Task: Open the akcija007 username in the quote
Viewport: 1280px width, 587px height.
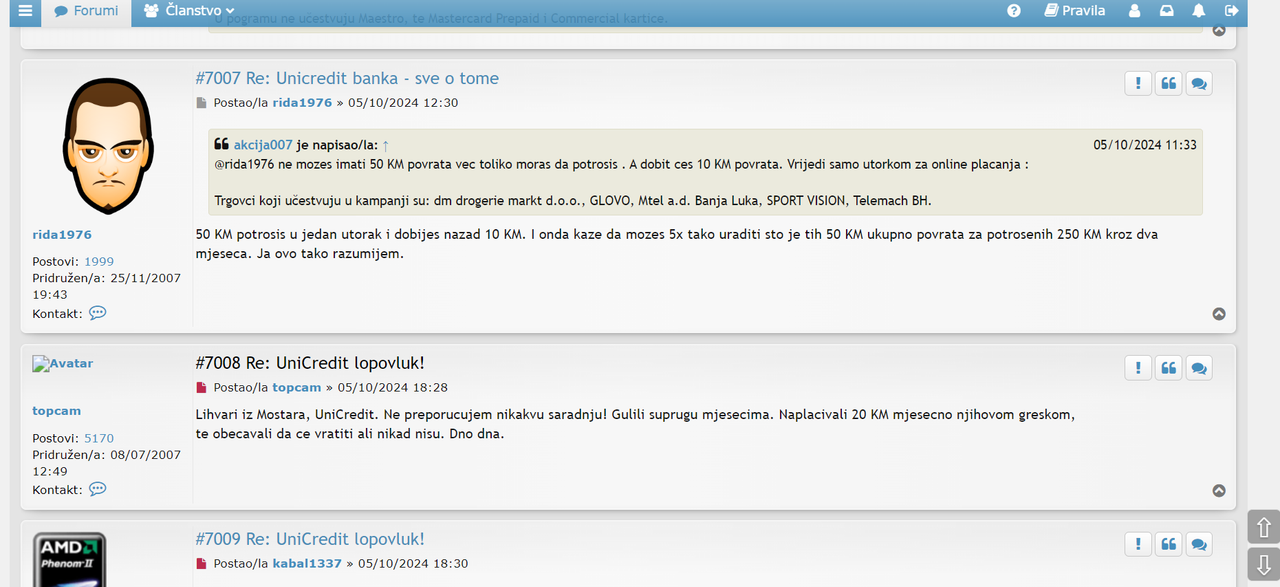Action: point(263,145)
